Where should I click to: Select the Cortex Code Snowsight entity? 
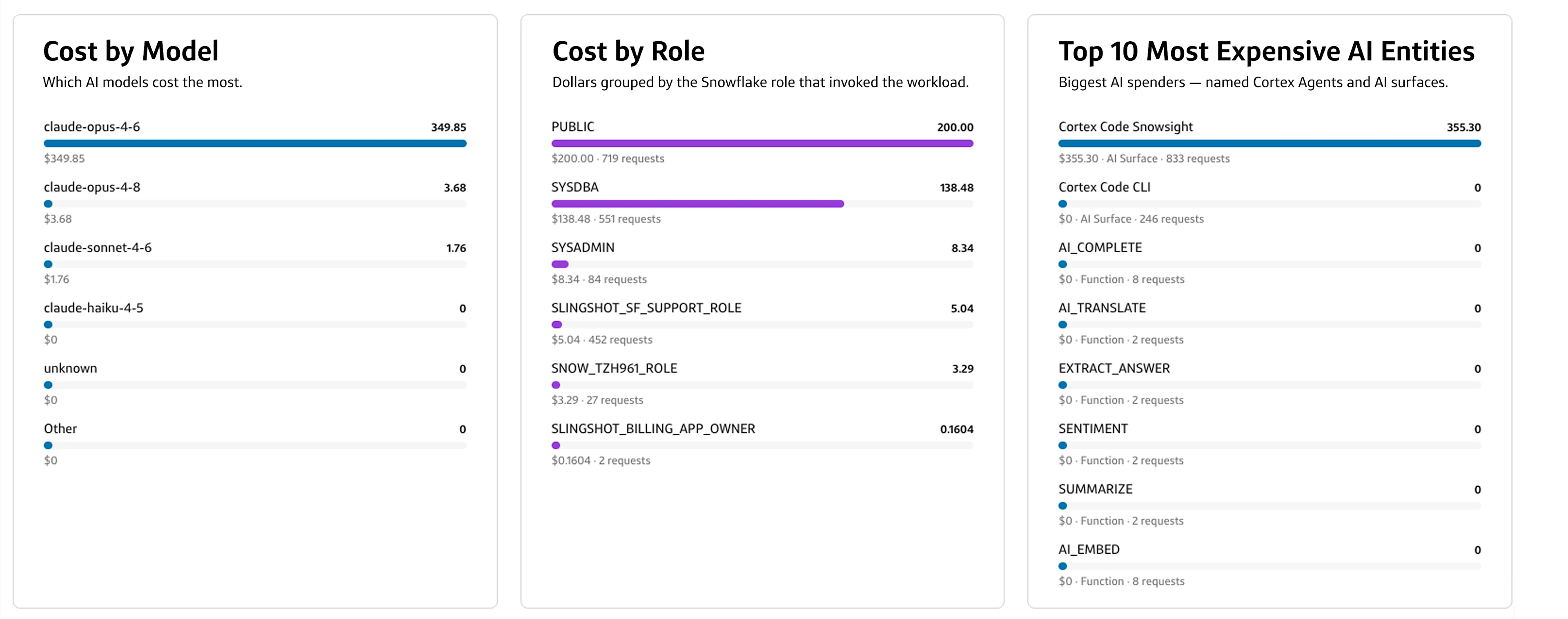coord(1125,127)
